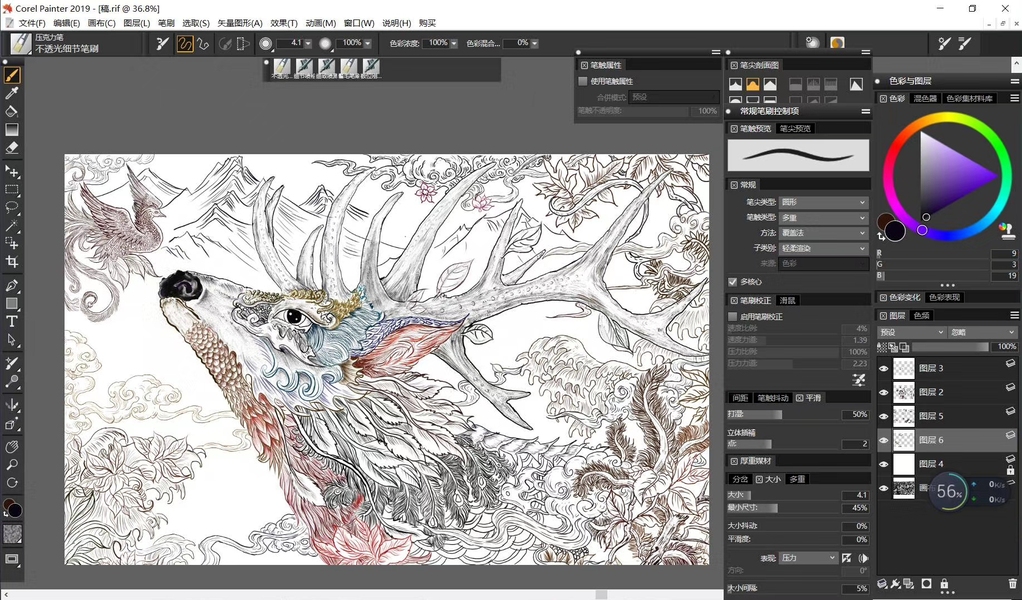The width and height of the screenshot is (1022, 600).
Task: Open the 色彩与图层 panel options menu
Action: 1014,81
